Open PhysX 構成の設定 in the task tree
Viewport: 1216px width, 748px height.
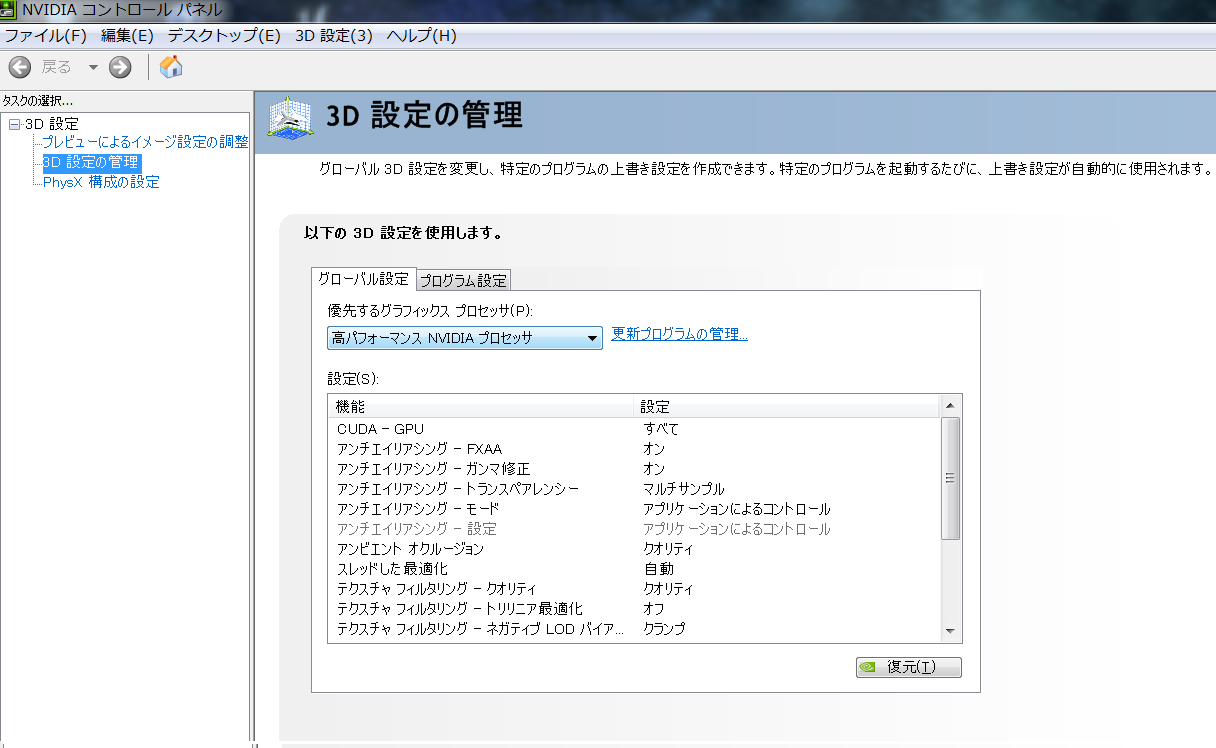(101, 182)
